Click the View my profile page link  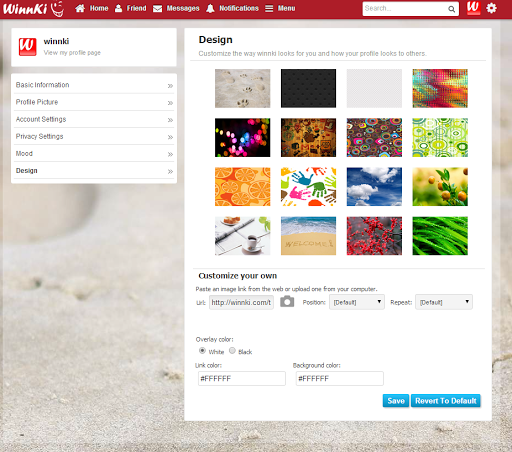[x=72, y=53]
